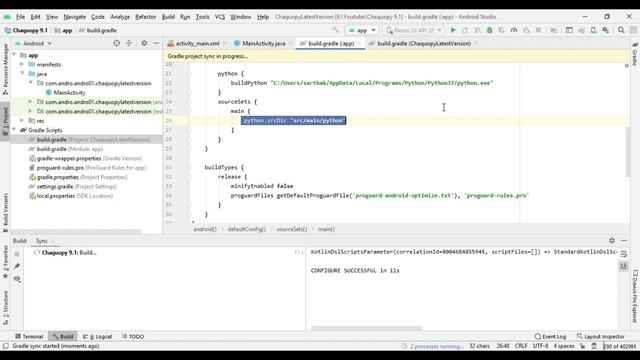Click the CRLF line separator indicator
Screen dimensions: 640x360
[521, 346]
